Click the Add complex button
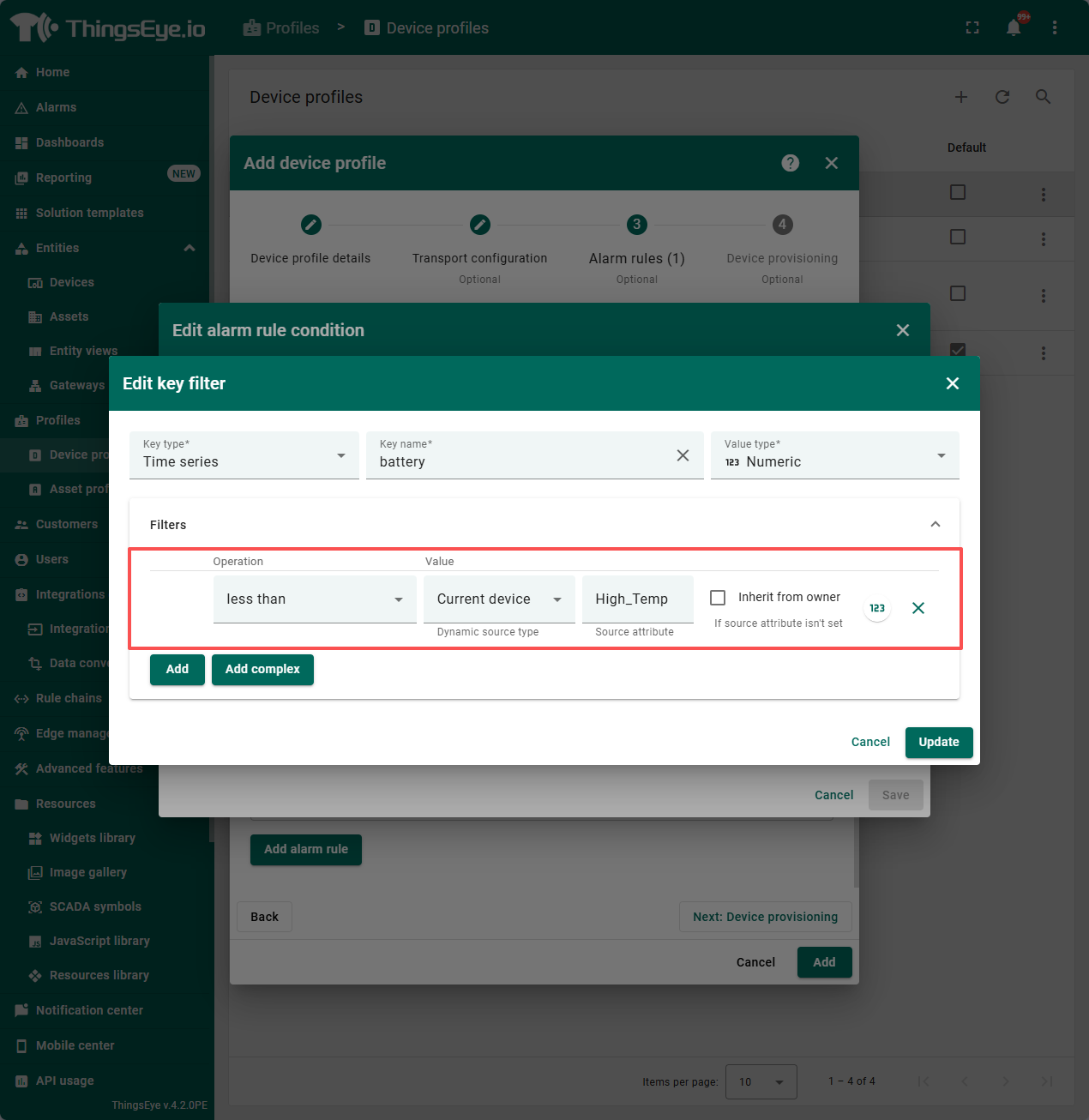 coord(262,669)
